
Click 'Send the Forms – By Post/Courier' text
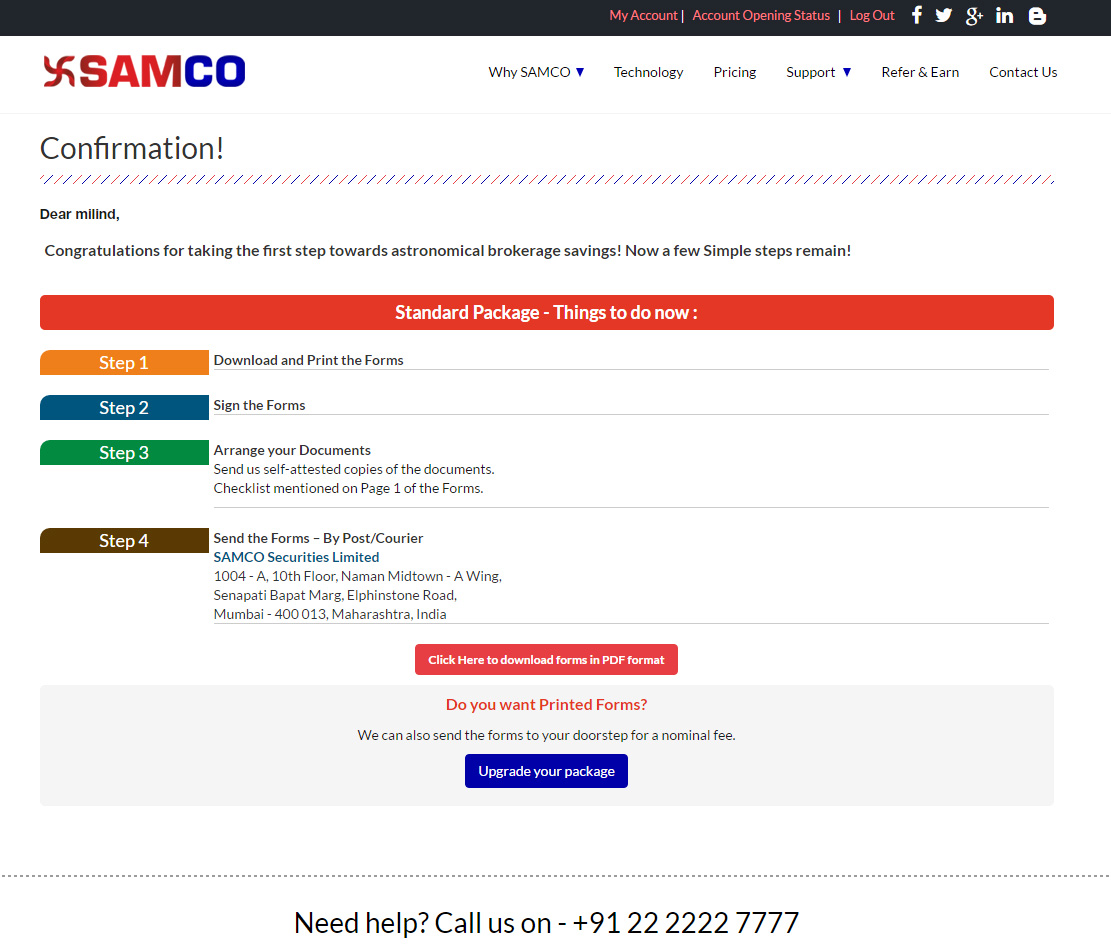tap(318, 538)
